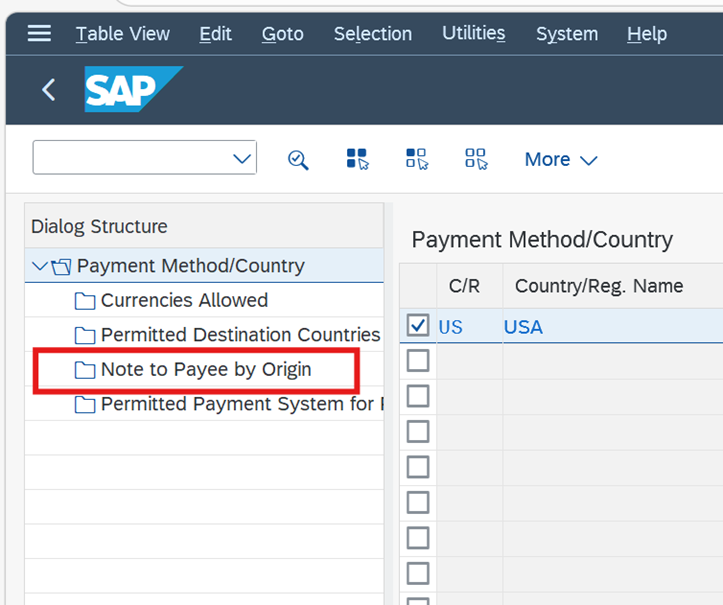Select Permitted Payment System node
This screenshot has width=723, height=605.
(x=242, y=404)
